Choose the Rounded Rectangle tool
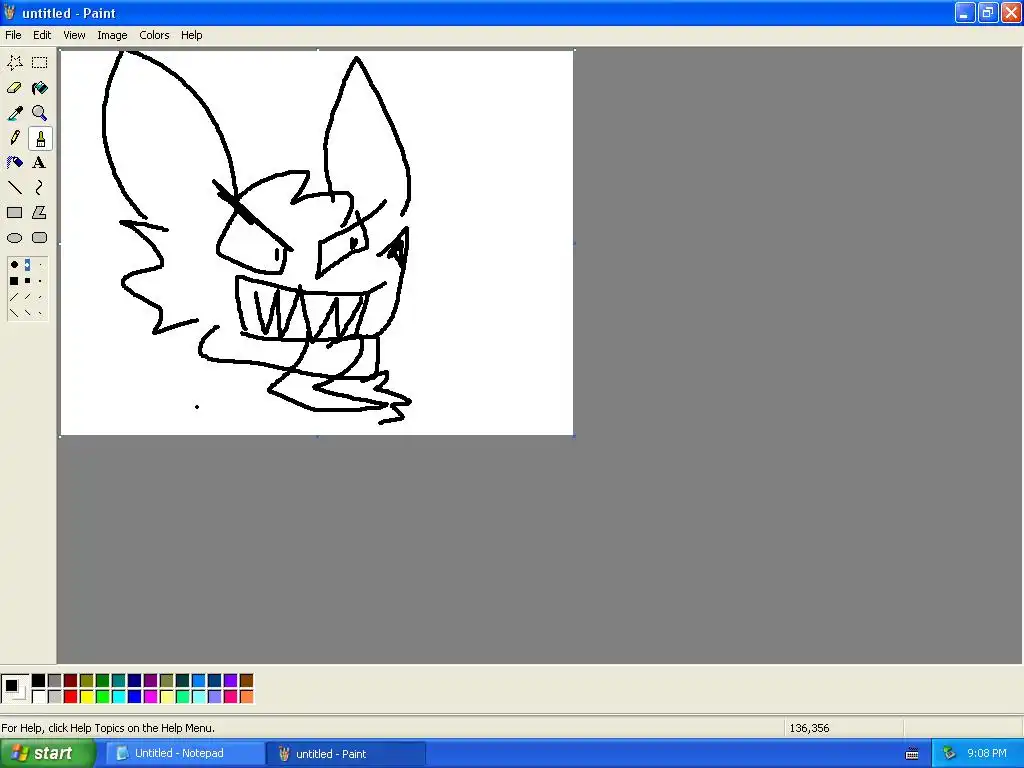The height and width of the screenshot is (768, 1024). click(x=40, y=238)
